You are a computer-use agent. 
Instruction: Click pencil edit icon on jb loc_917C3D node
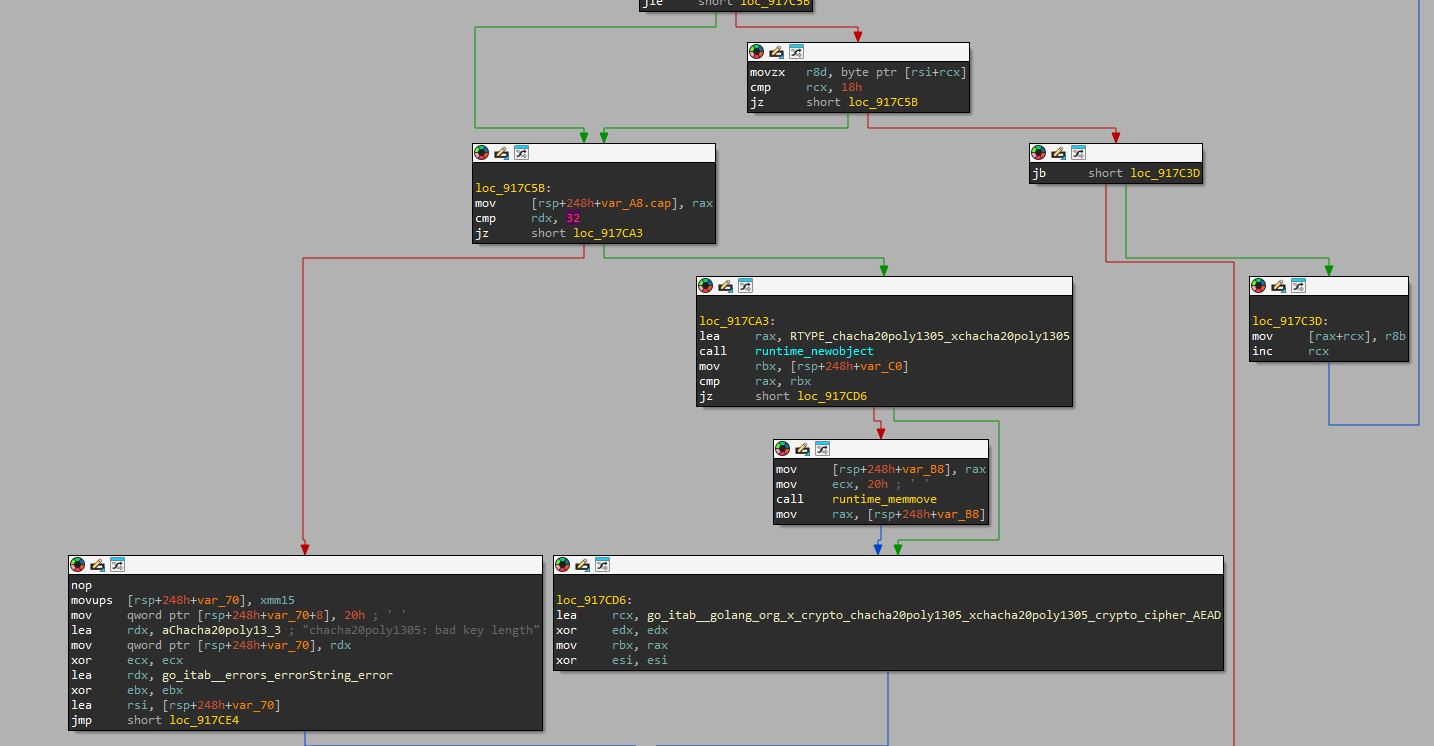(1058, 153)
